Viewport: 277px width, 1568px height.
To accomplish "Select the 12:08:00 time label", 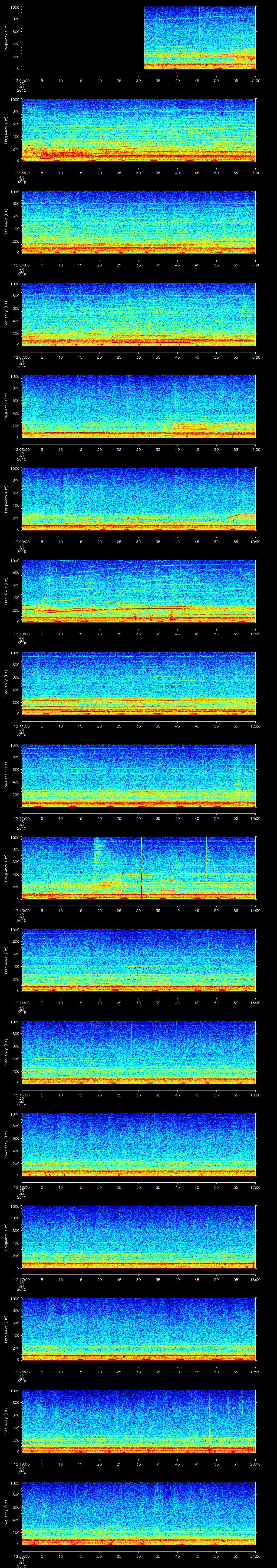I will pos(21,449).
